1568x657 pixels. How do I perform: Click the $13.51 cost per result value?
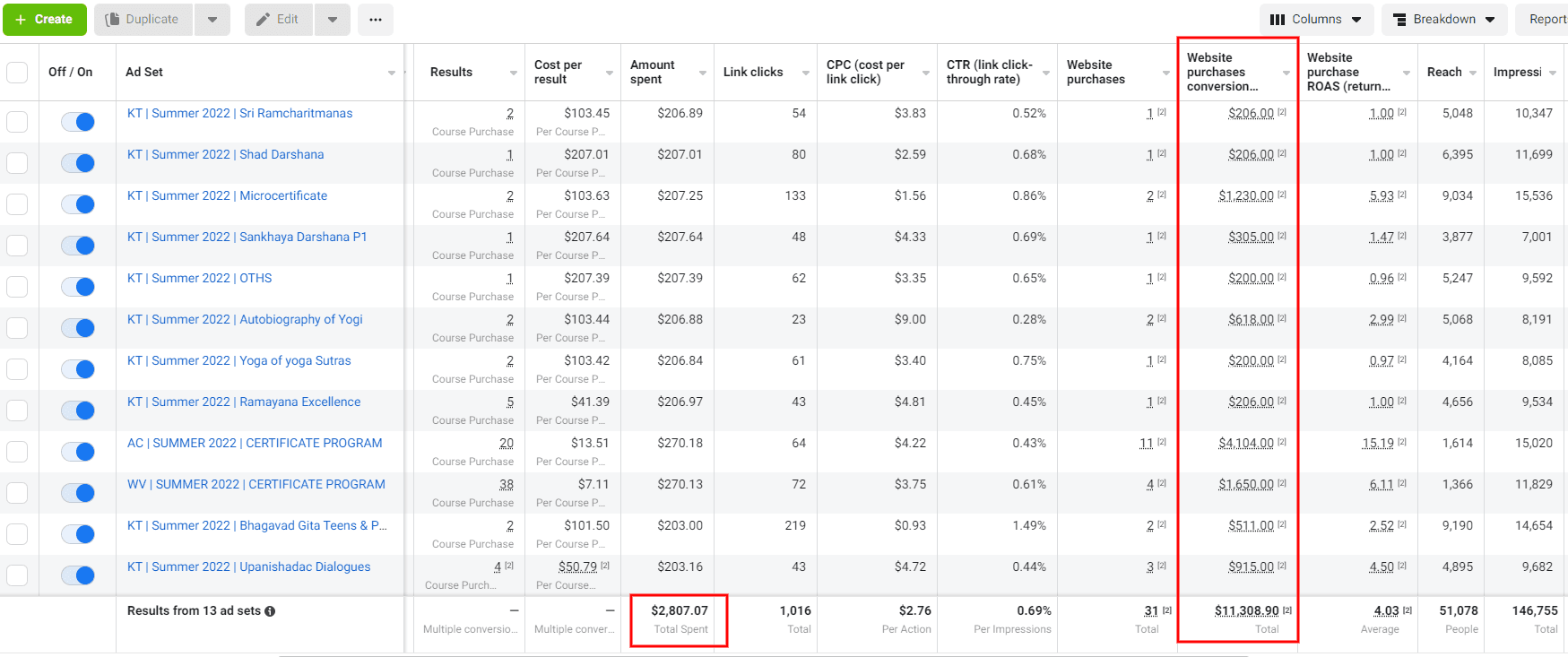[590, 443]
